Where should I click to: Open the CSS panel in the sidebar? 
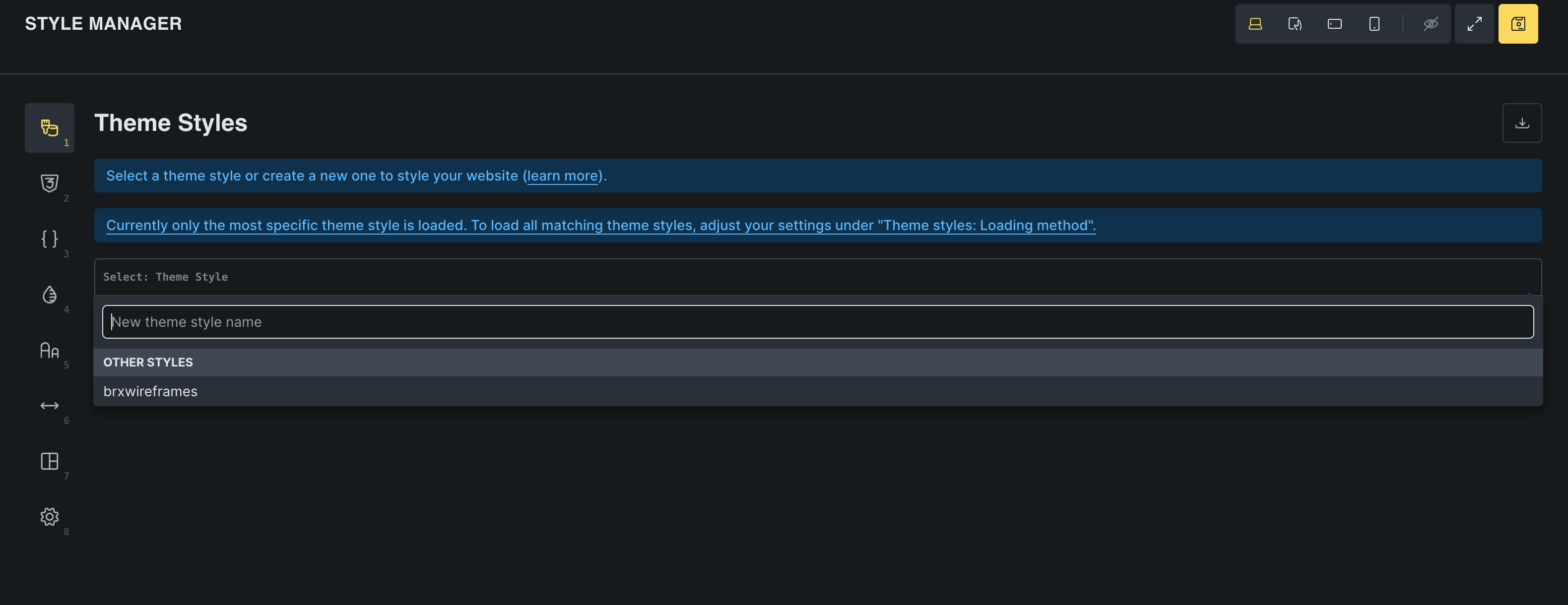click(49, 183)
